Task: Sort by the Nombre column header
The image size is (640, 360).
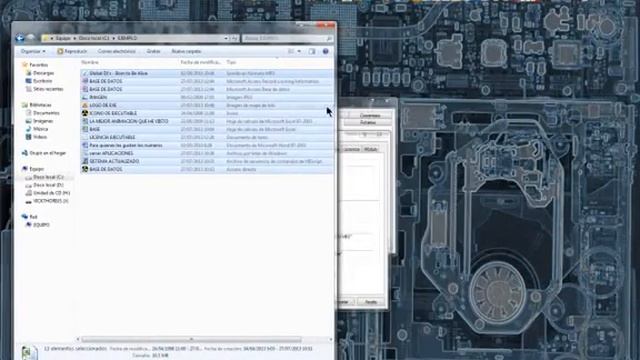Action: (x=90, y=62)
